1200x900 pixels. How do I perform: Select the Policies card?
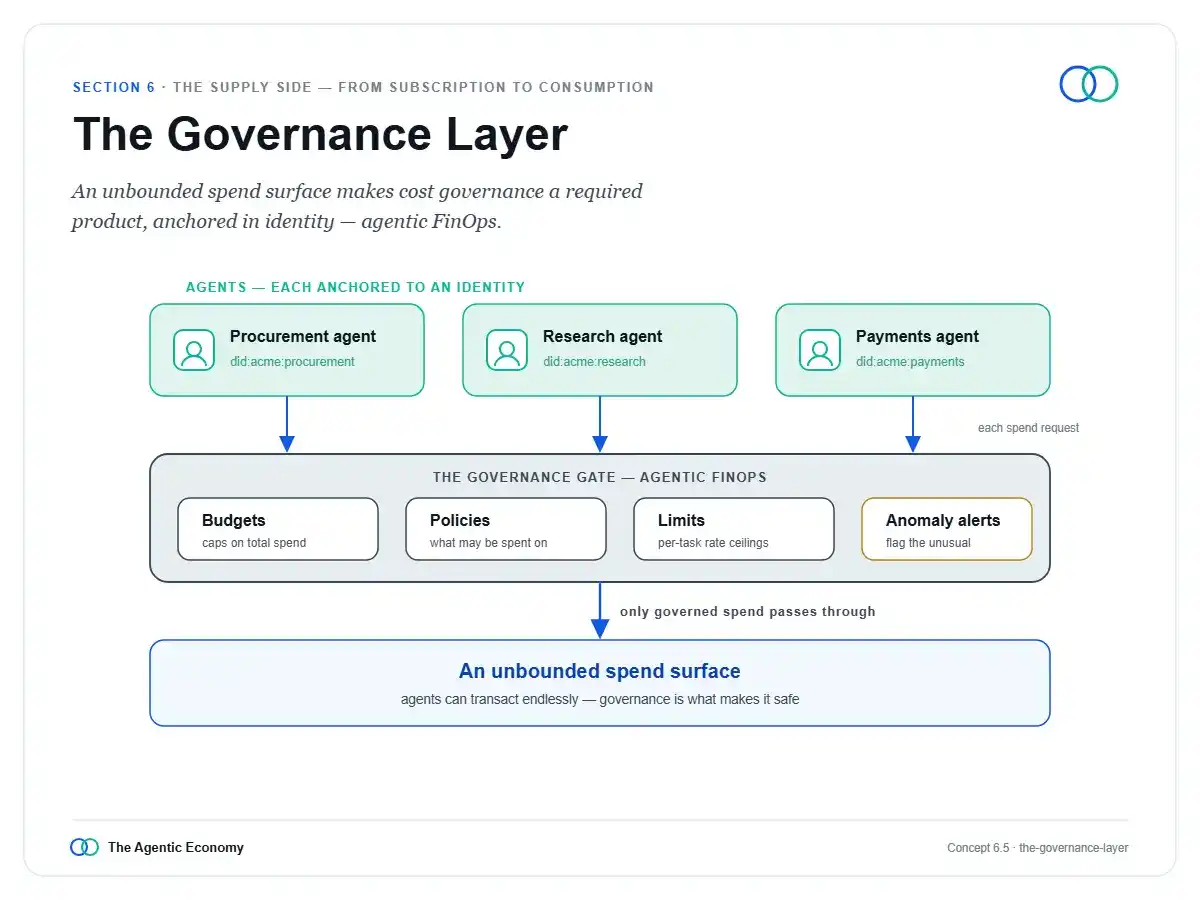click(506, 529)
